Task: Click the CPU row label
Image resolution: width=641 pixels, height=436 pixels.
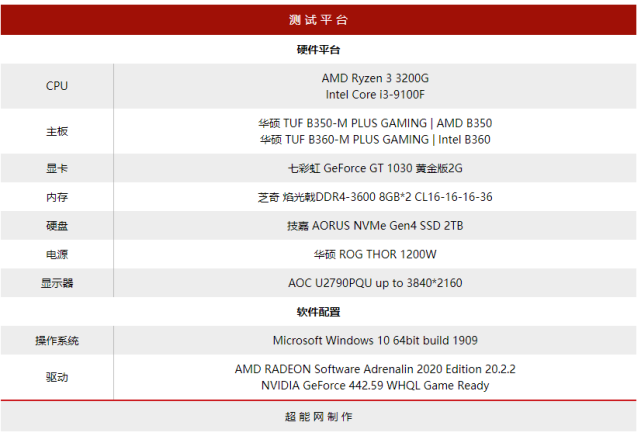Action: click(57, 86)
